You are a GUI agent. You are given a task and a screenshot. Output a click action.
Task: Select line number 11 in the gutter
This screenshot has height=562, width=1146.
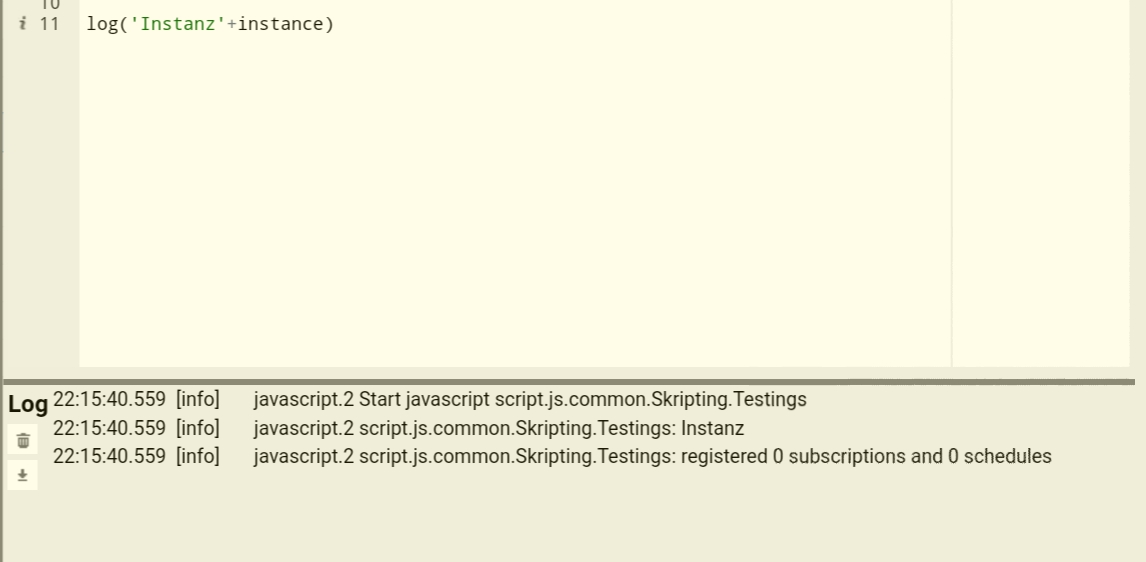tap(49, 23)
